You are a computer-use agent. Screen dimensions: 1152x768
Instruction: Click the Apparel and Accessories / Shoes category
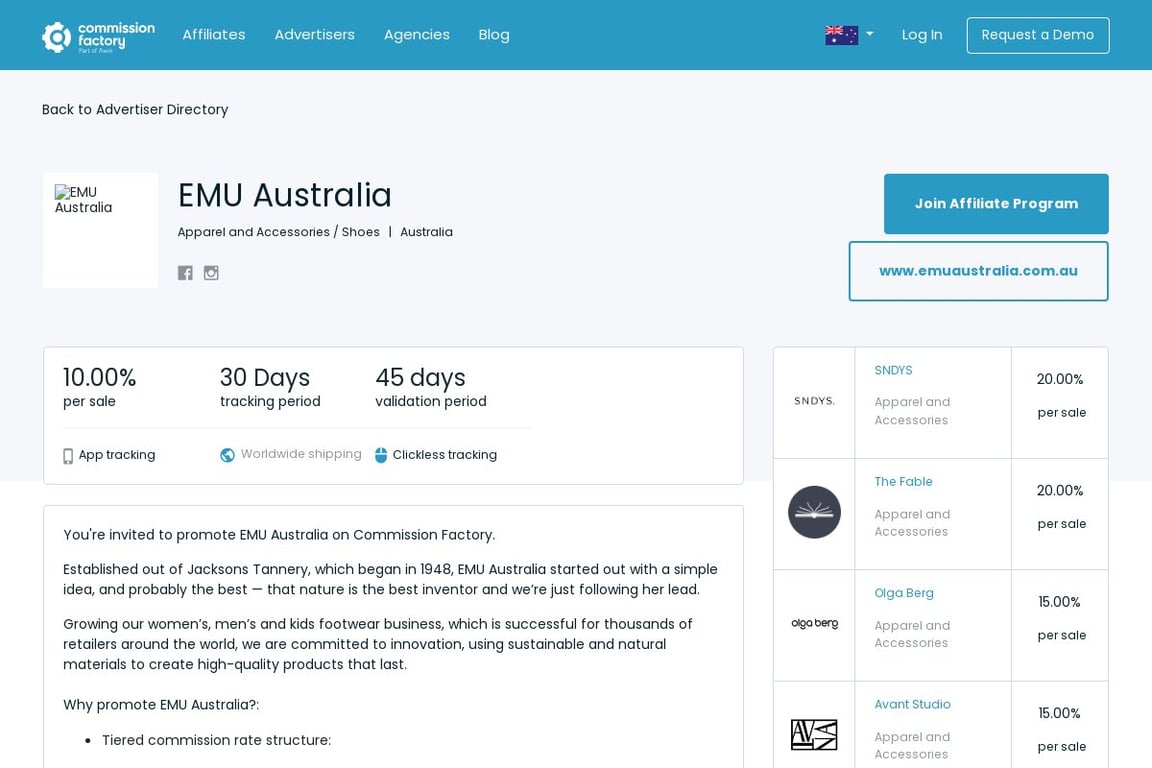[x=278, y=232]
